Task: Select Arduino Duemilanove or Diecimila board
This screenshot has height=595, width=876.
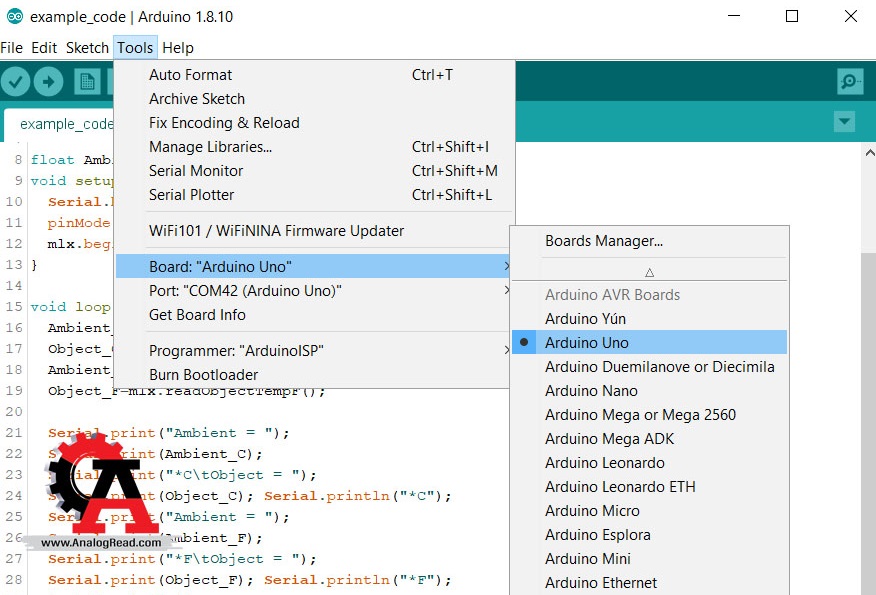Action: point(649,366)
